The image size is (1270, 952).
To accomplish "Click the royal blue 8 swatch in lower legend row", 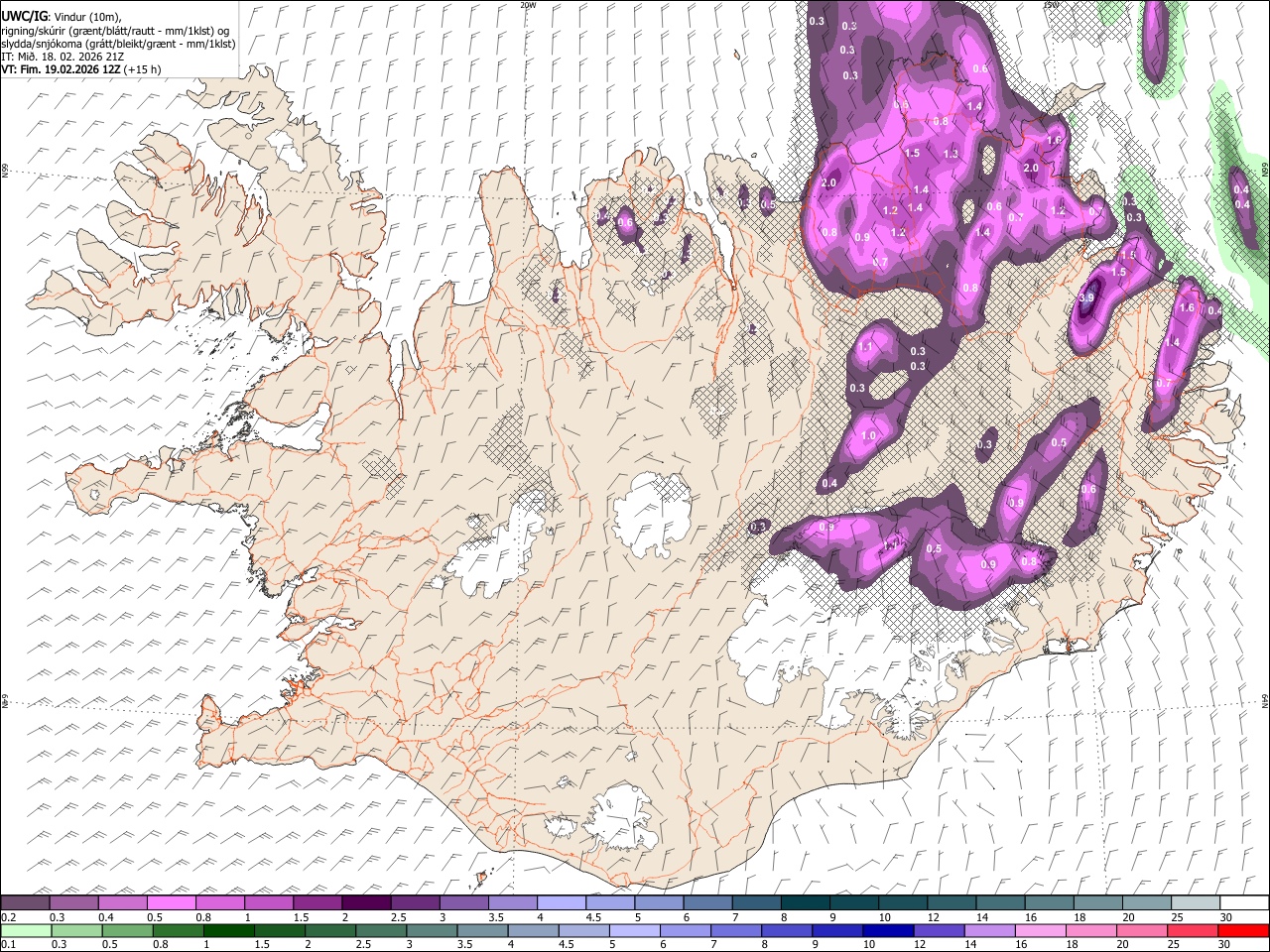I will pyautogui.click(x=787, y=930).
